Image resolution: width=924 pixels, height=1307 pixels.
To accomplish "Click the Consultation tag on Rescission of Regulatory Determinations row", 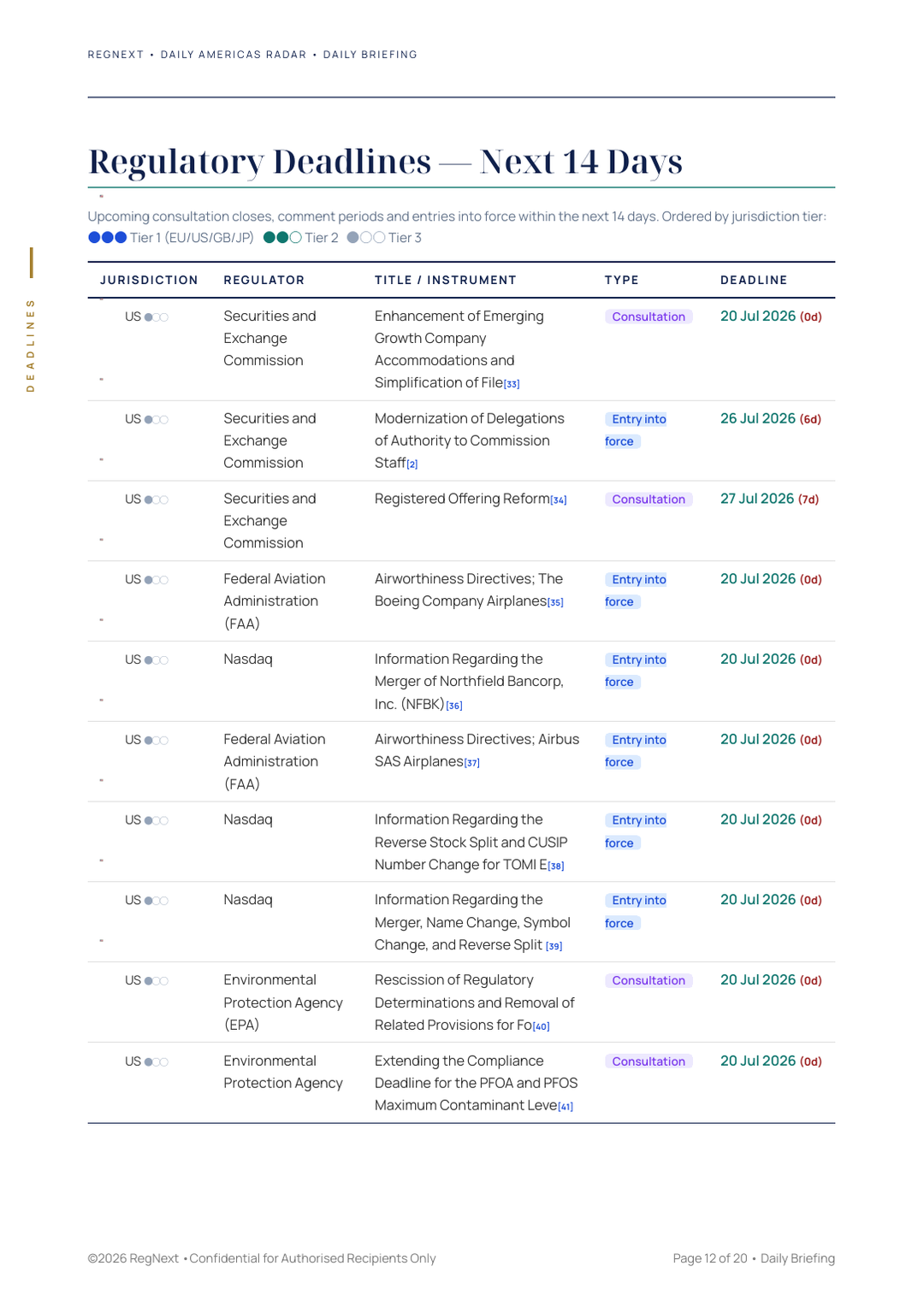I will point(649,980).
